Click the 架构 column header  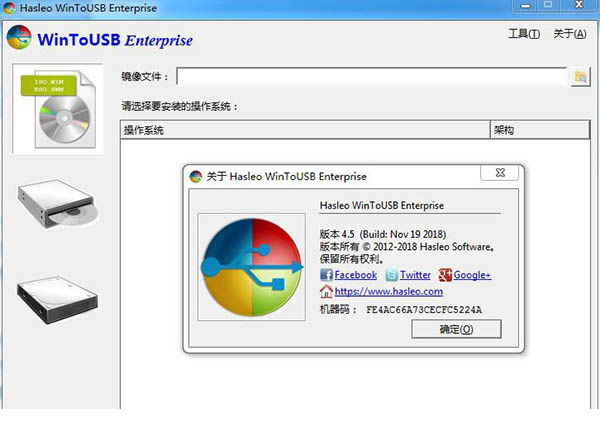[x=540, y=130]
